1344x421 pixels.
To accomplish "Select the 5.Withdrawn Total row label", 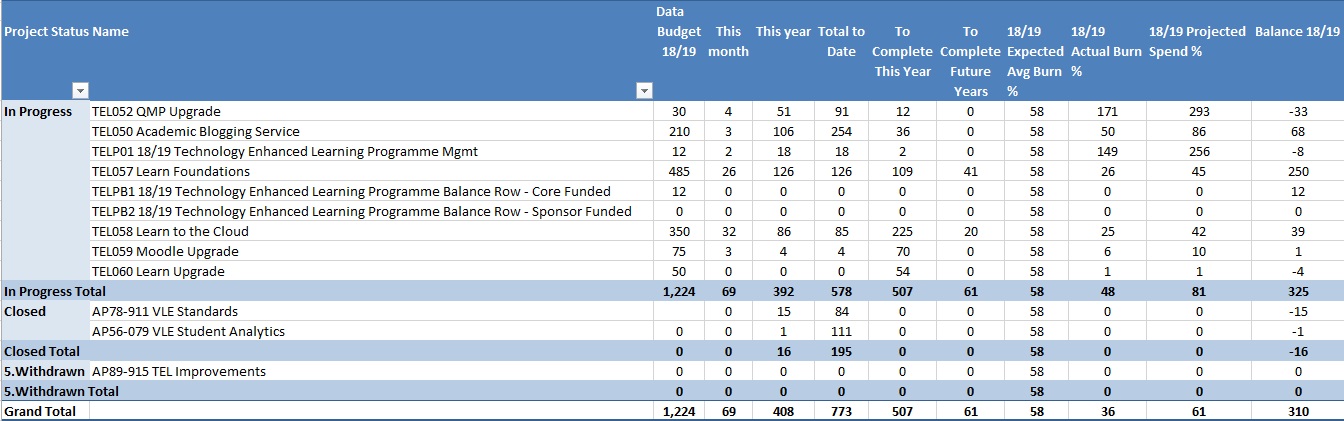I will coord(61,391).
